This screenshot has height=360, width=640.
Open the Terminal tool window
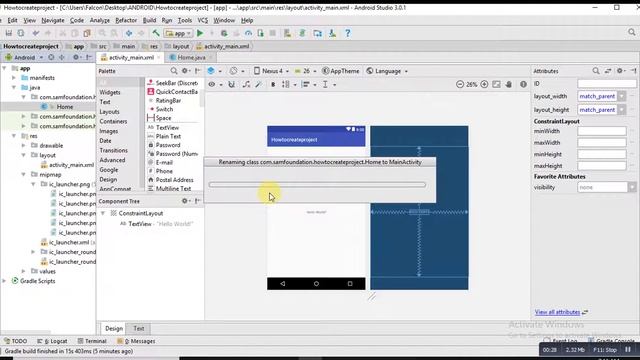click(92, 341)
